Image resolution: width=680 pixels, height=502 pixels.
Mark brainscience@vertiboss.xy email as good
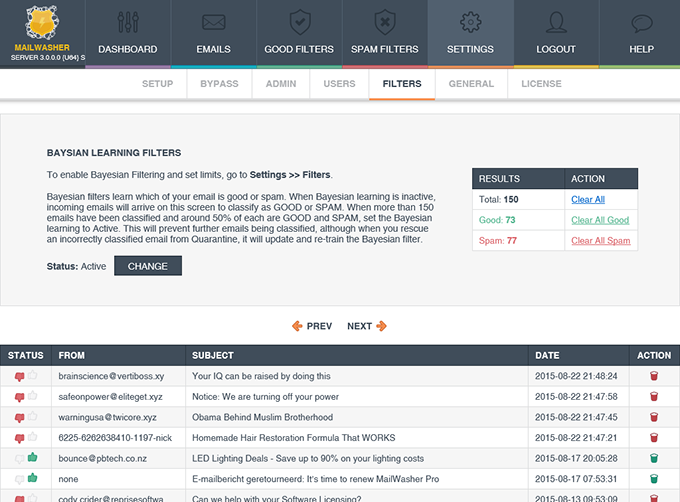pos(33,375)
